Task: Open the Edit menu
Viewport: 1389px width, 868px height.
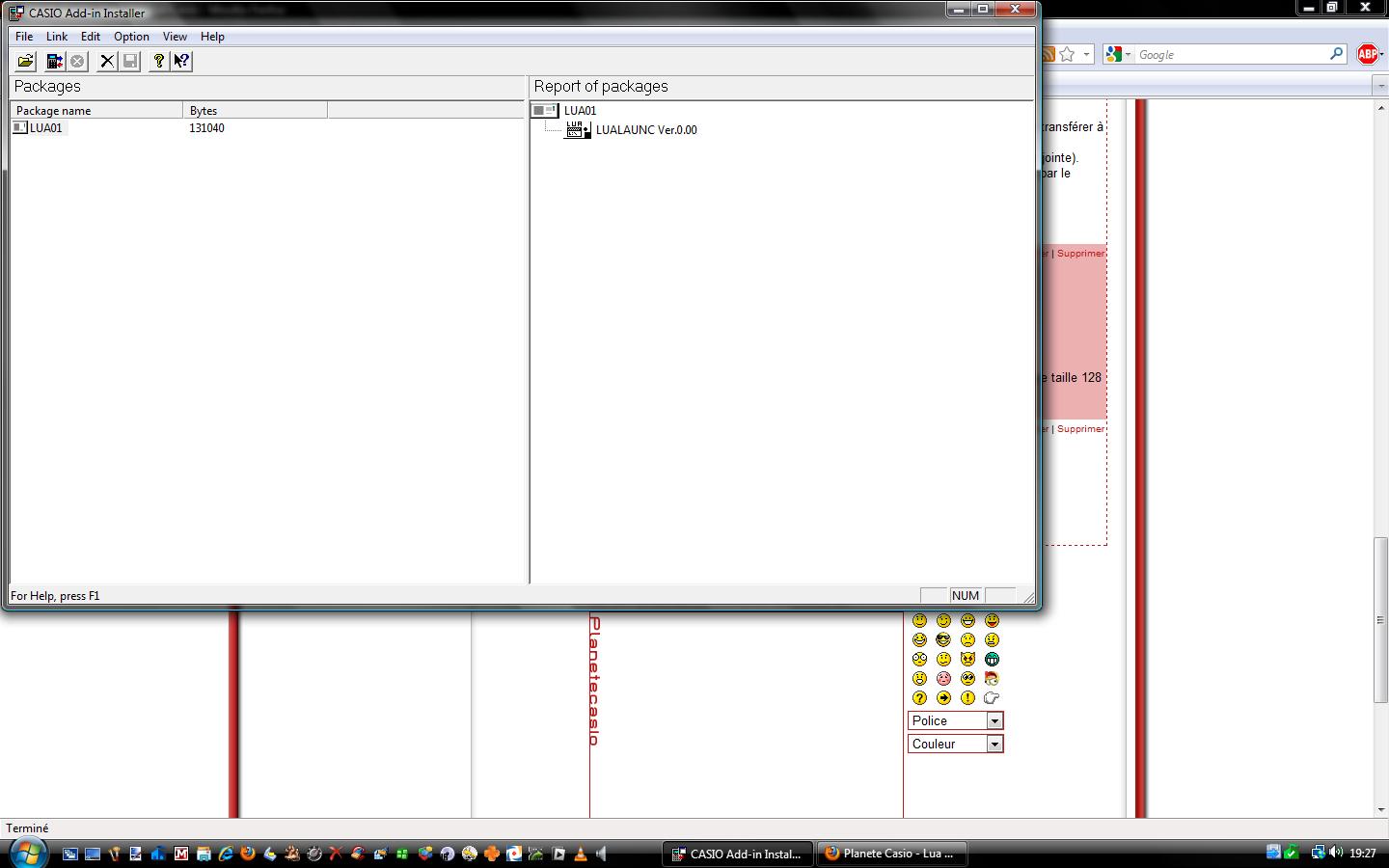Action: 91,37
